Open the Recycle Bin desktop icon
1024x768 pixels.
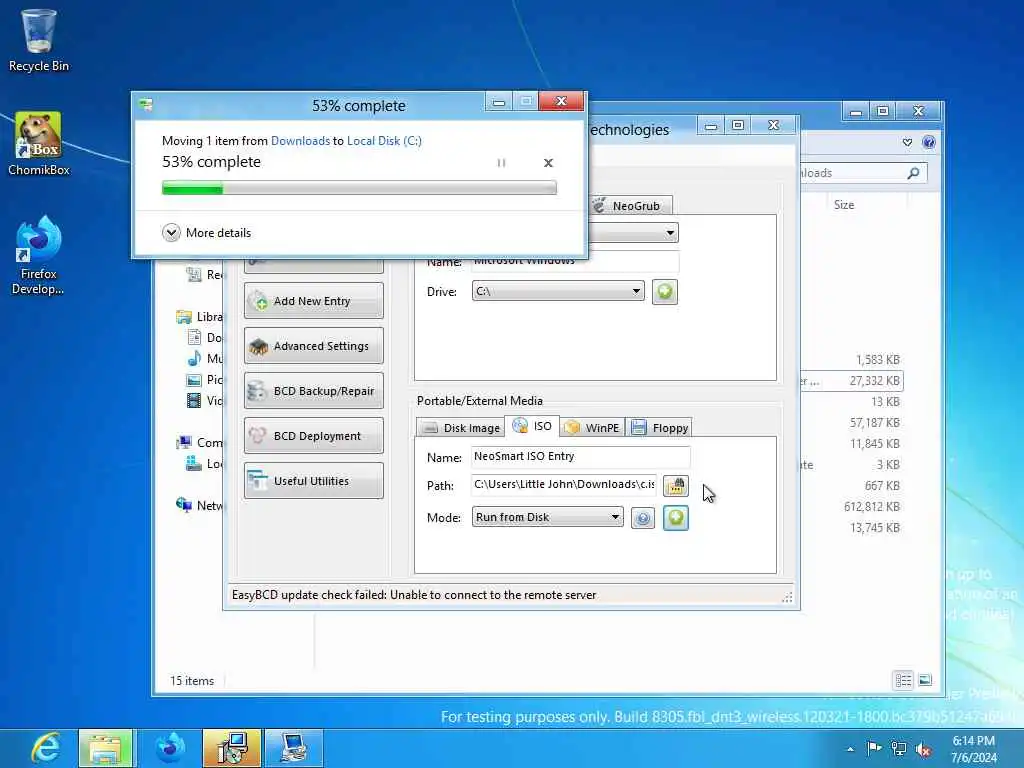(x=39, y=40)
